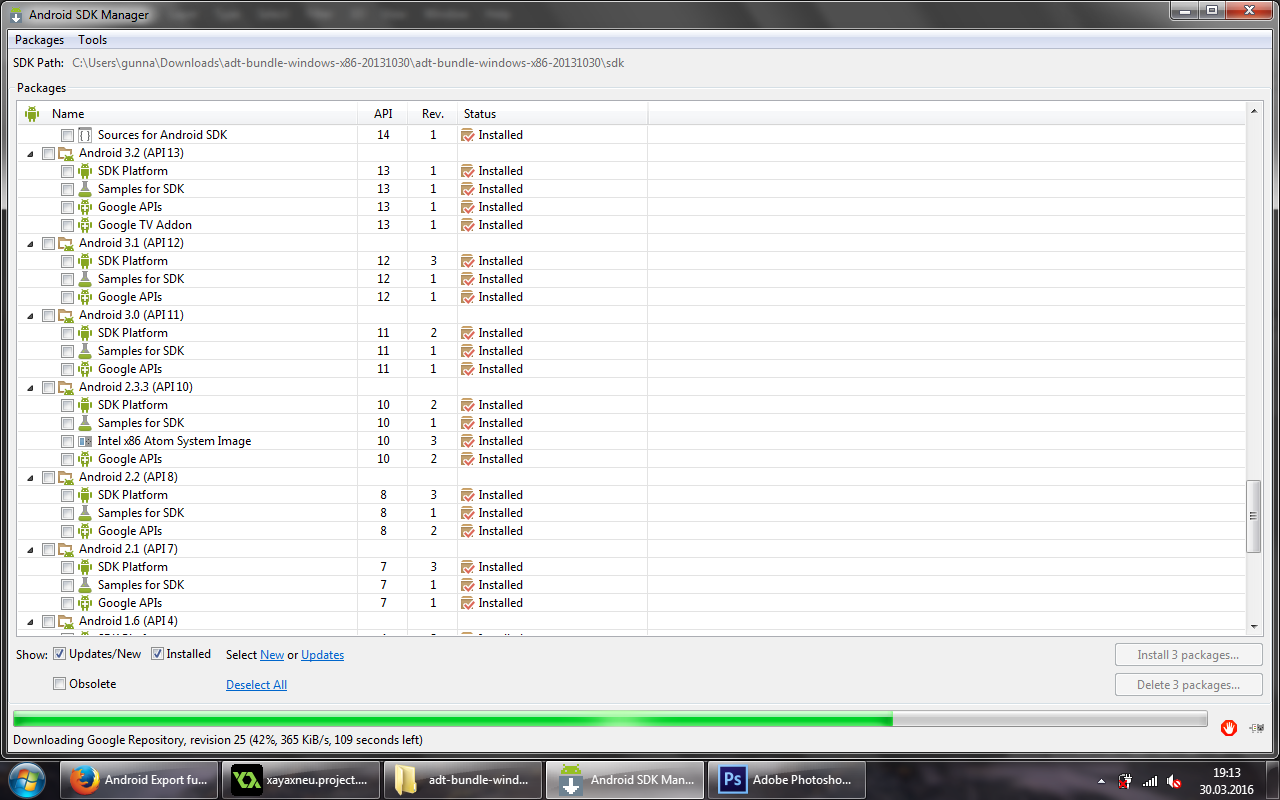Click the Android 3.2 (API 13) folder icon
This screenshot has height=800, width=1280.
coord(66,153)
